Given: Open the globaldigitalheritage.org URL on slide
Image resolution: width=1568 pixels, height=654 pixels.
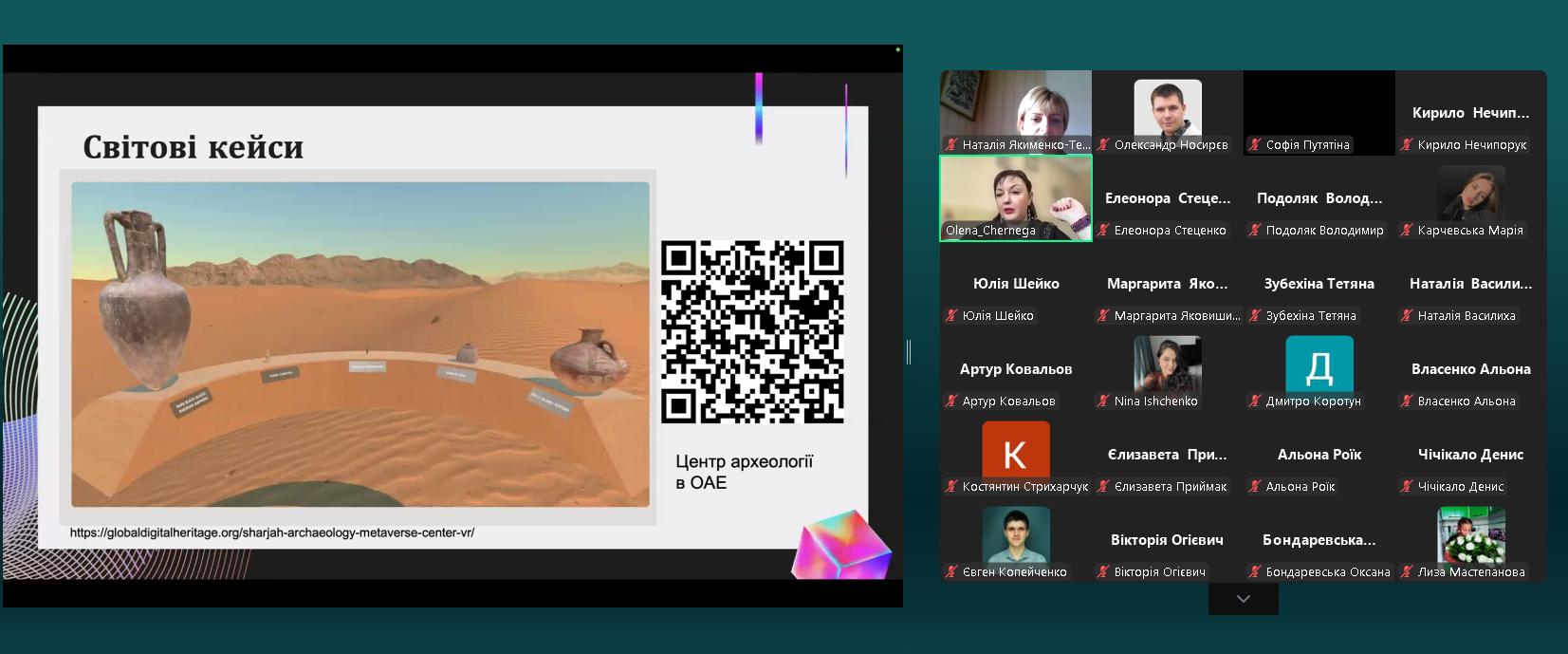Looking at the screenshot, I should (272, 533).
